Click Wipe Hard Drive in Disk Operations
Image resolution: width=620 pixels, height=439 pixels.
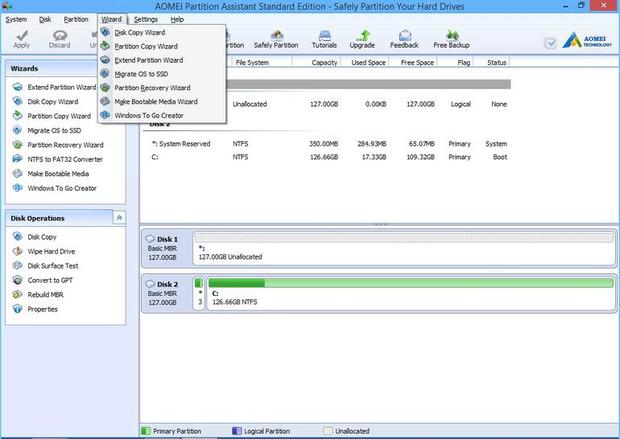click(x=51, y=252)
